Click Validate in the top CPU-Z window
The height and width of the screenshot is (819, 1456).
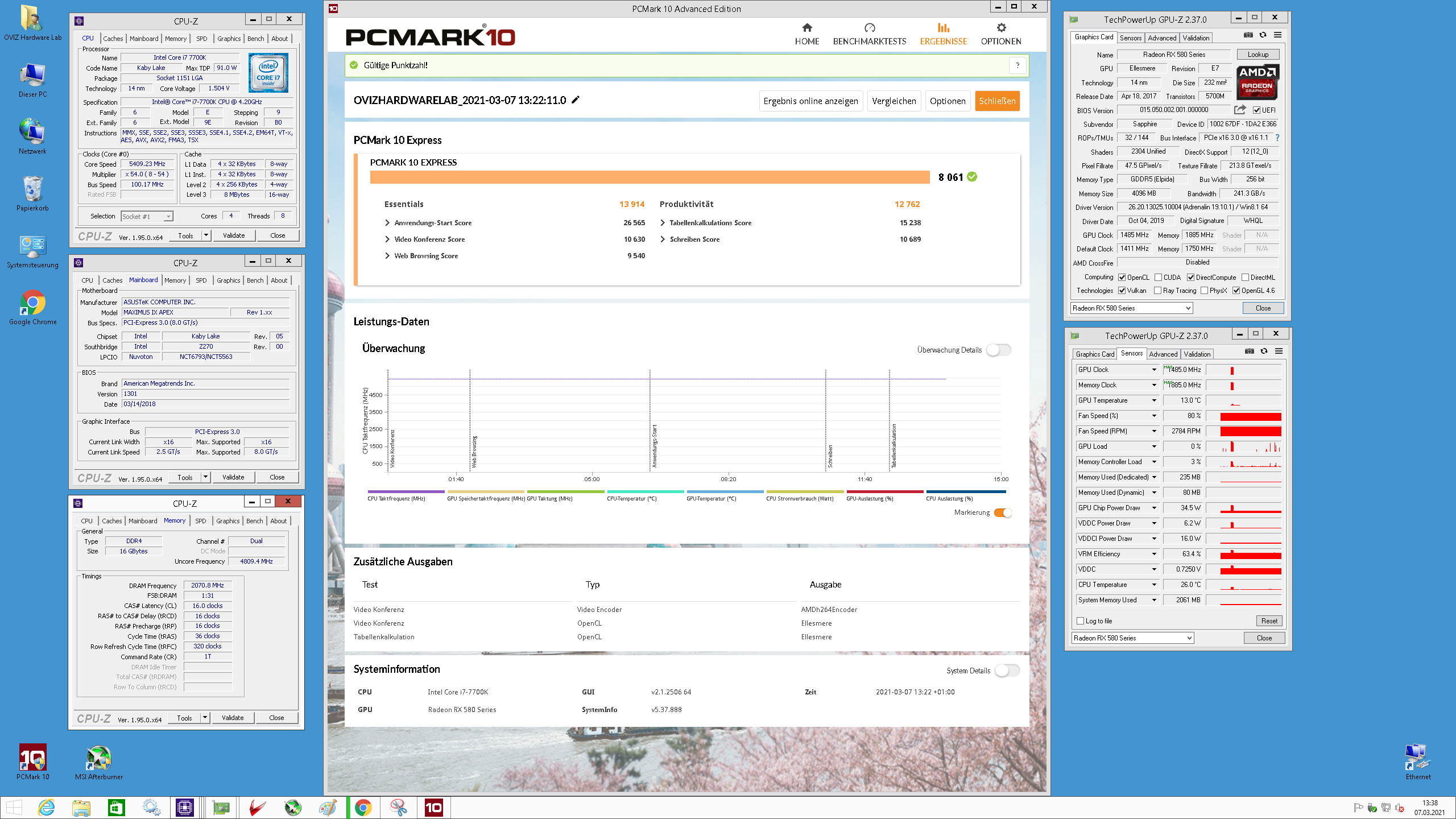(234, 235)
